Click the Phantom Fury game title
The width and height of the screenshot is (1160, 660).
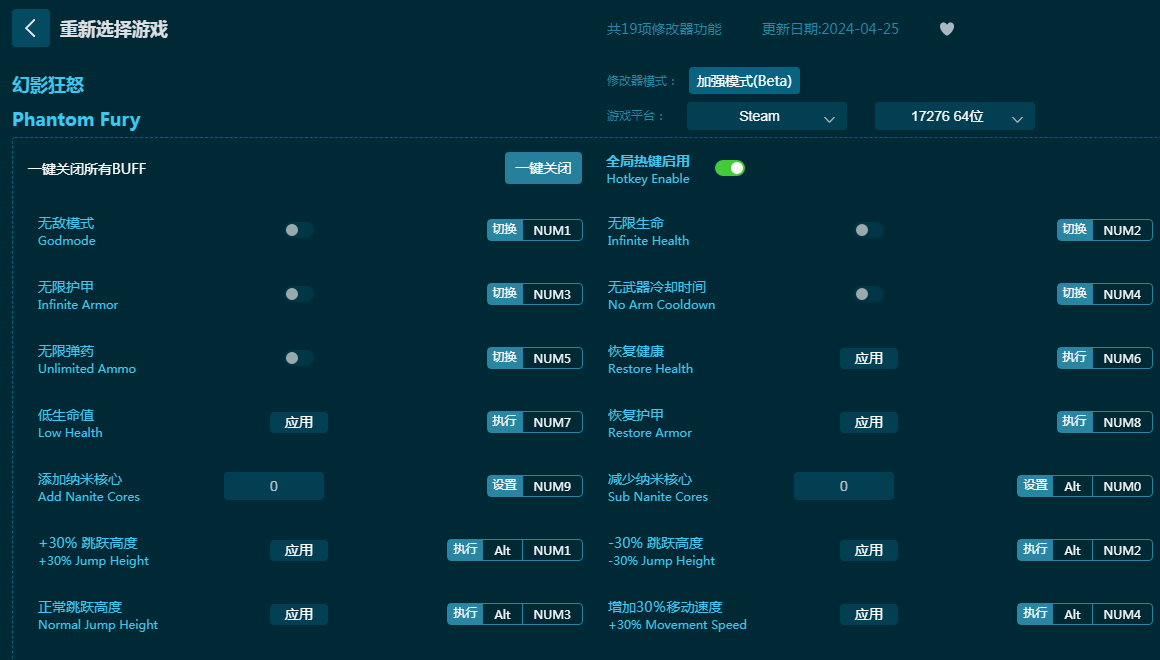[76, 119]
